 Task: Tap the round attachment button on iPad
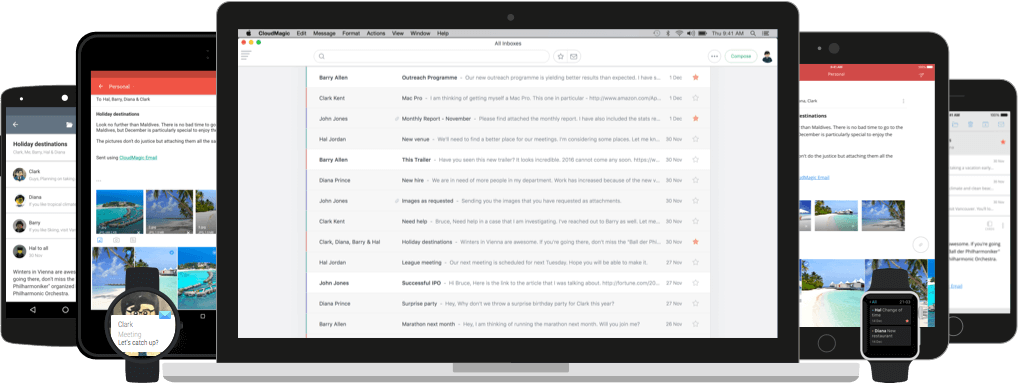pos(920,244)
